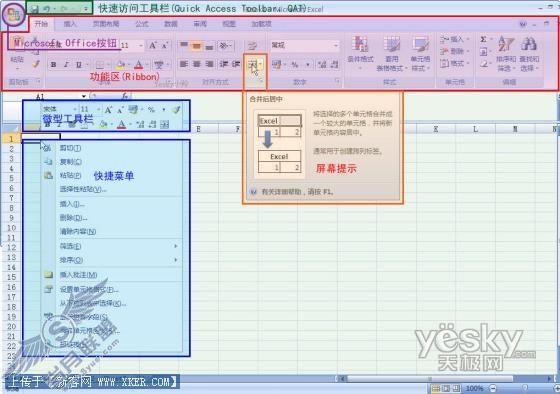Toggle Align Text Left in ribbon
560x394 pixels.
tap(184, 64)
